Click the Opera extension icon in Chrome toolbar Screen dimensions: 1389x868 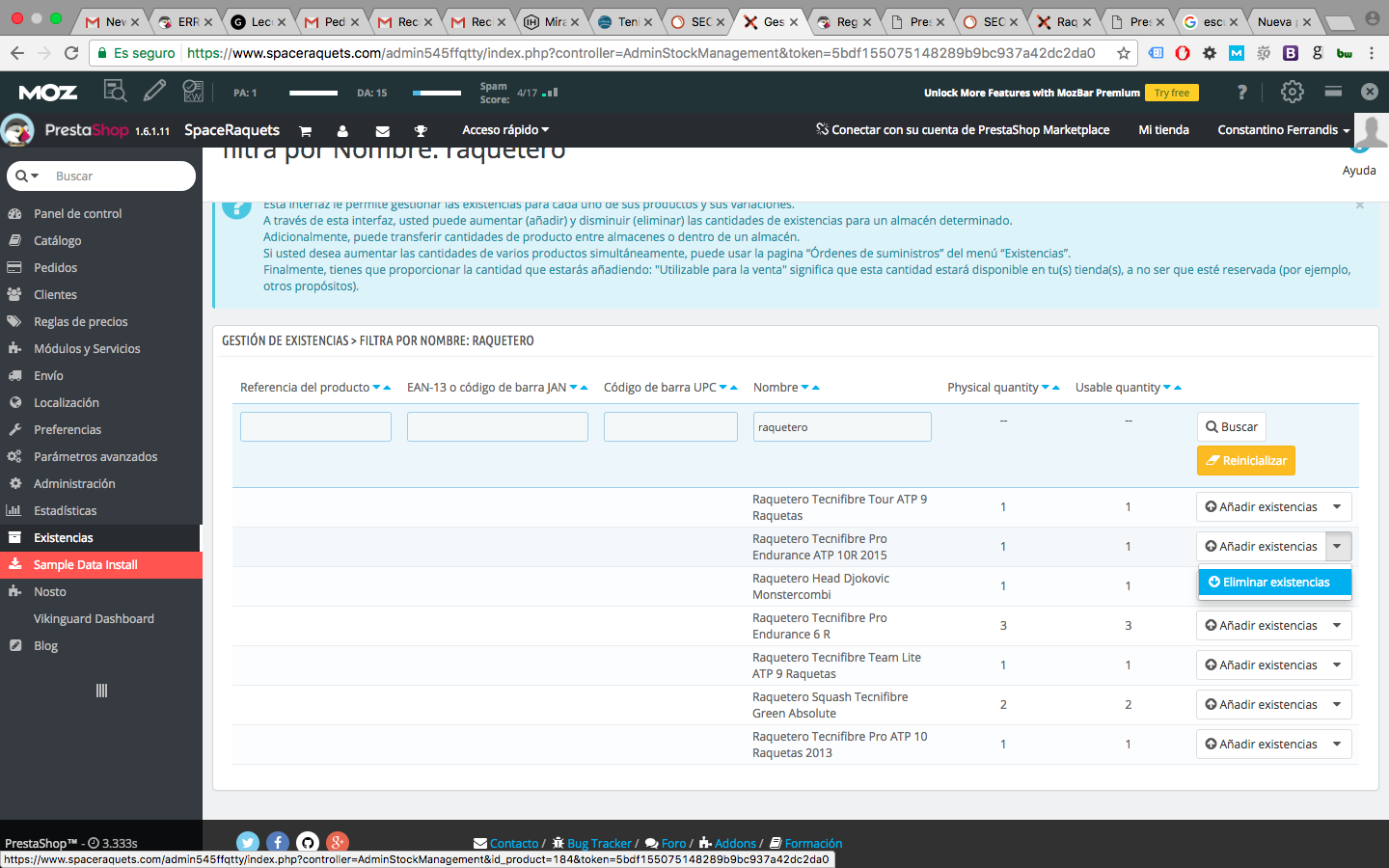click(x=1183, y=53)
